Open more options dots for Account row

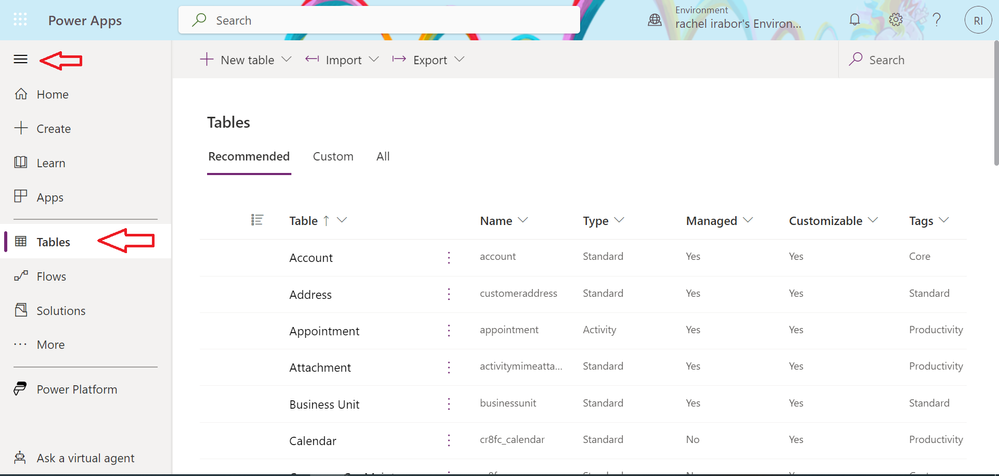click(x=449, y=257)
